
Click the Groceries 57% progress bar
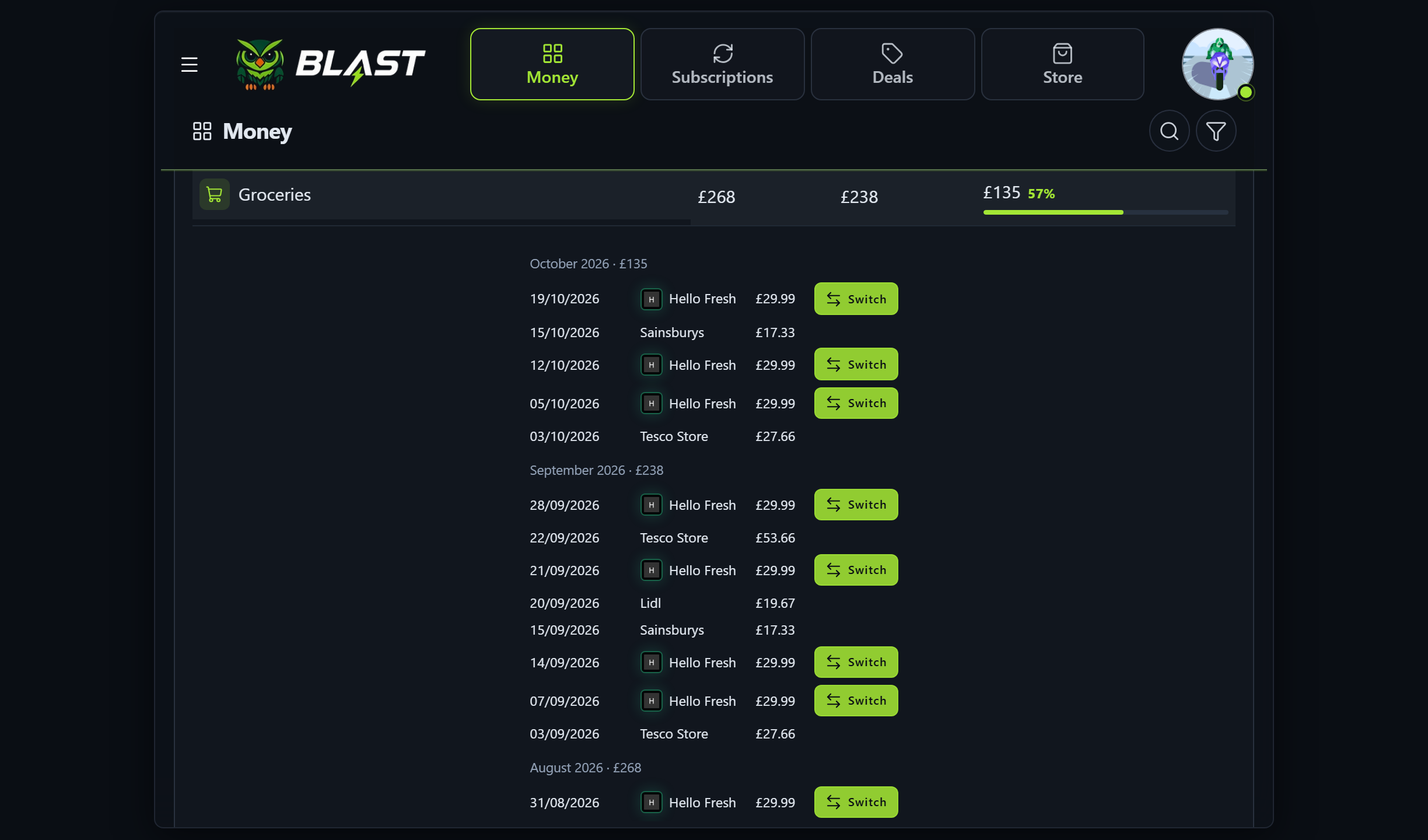(1105, 212)
